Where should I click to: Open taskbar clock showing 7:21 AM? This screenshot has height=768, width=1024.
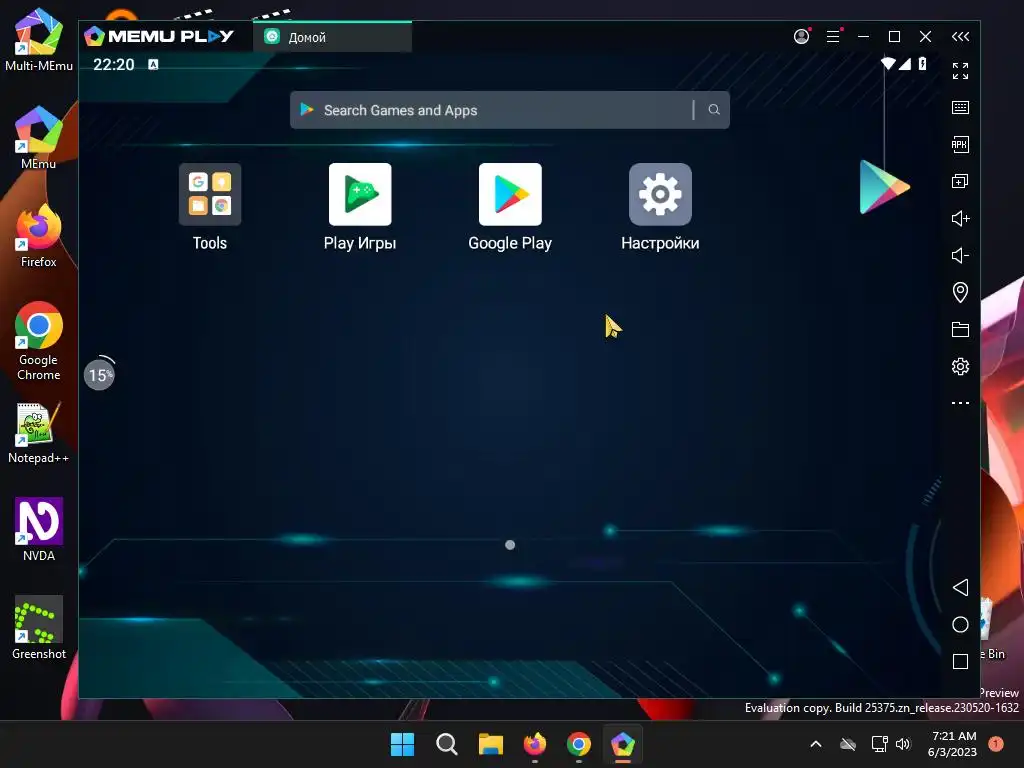point(953,744)
